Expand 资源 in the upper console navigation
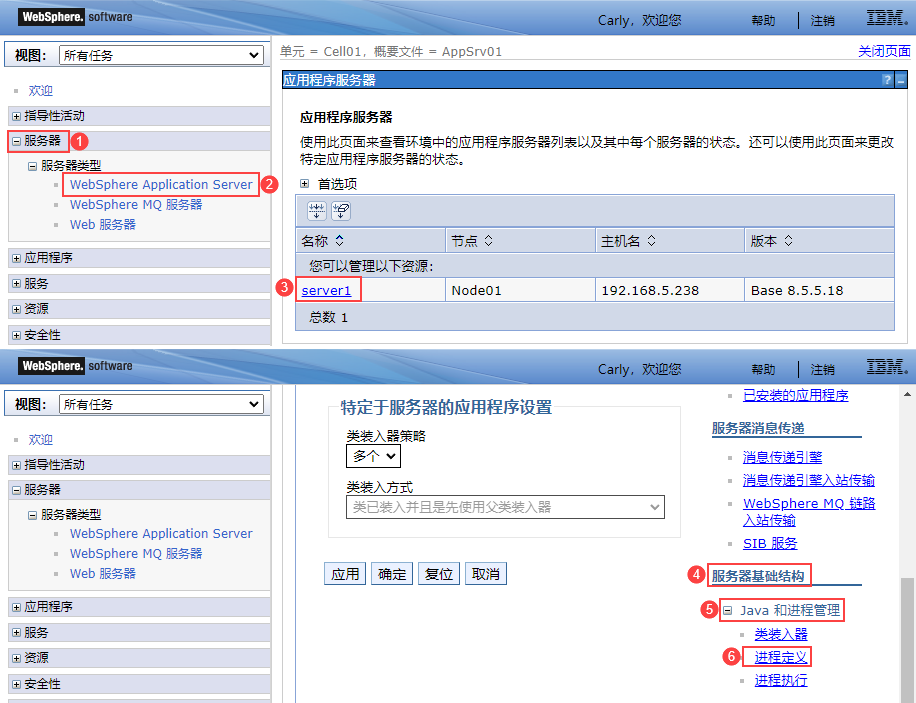This screenshot has height=703, width=916. 16,309
